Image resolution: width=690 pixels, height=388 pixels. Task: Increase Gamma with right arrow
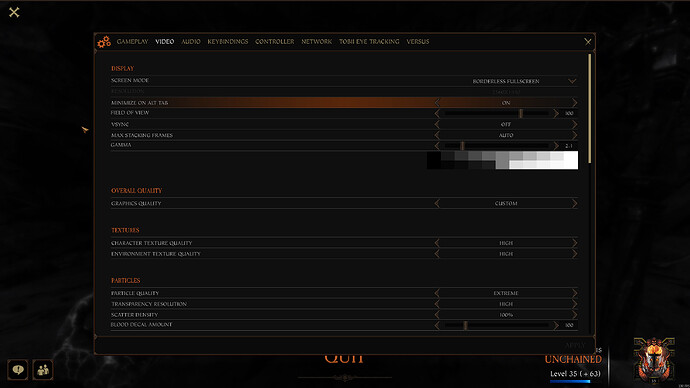tap(556, 146)
